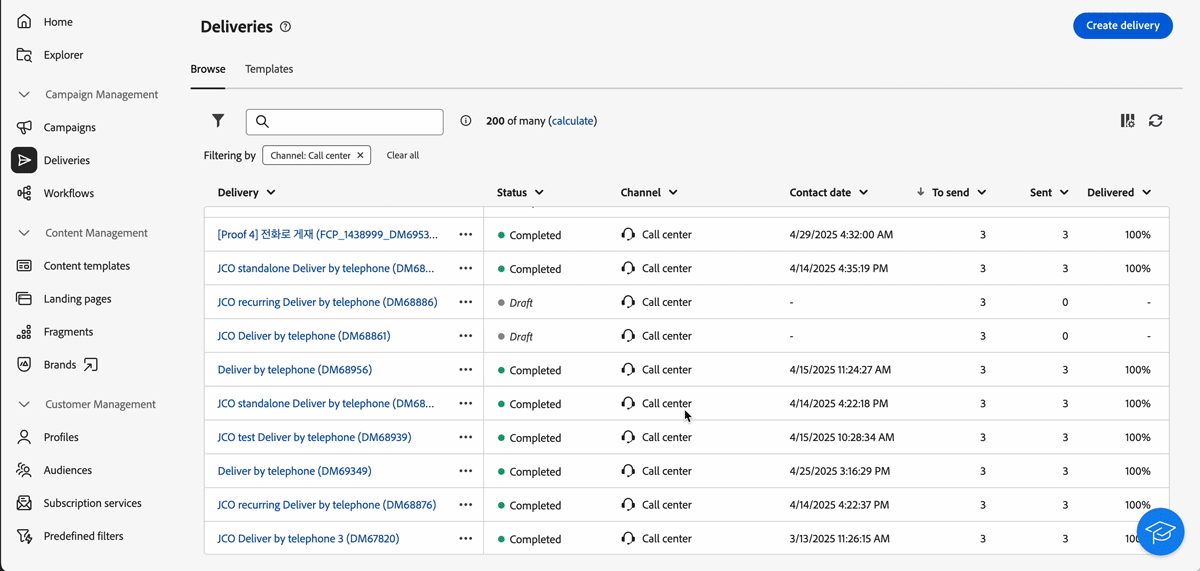Collapse the Content Management section
This screenshot has width=1200, height=571.
[x=25, y=233]
